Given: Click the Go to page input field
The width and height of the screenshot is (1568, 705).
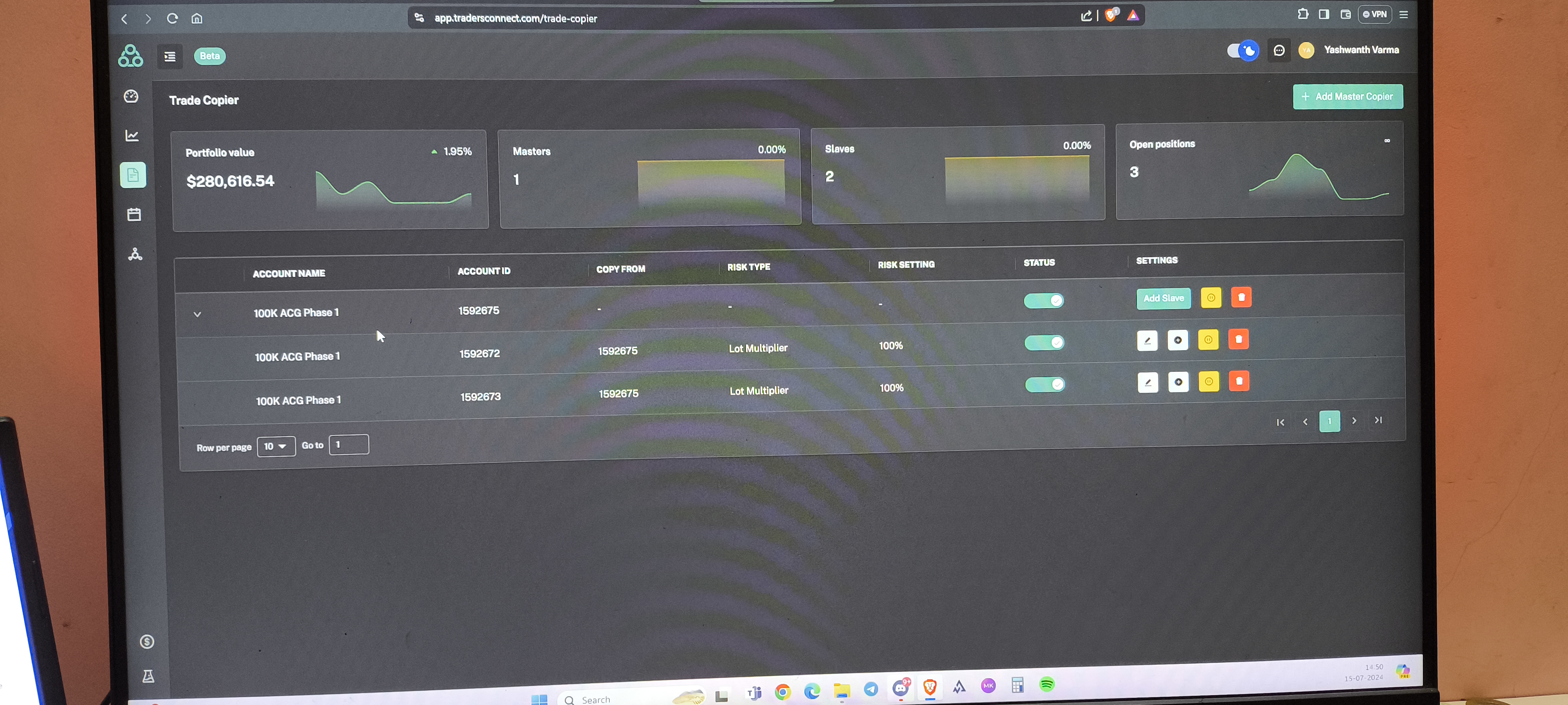Looking at the screenshot, I should 349,445.
